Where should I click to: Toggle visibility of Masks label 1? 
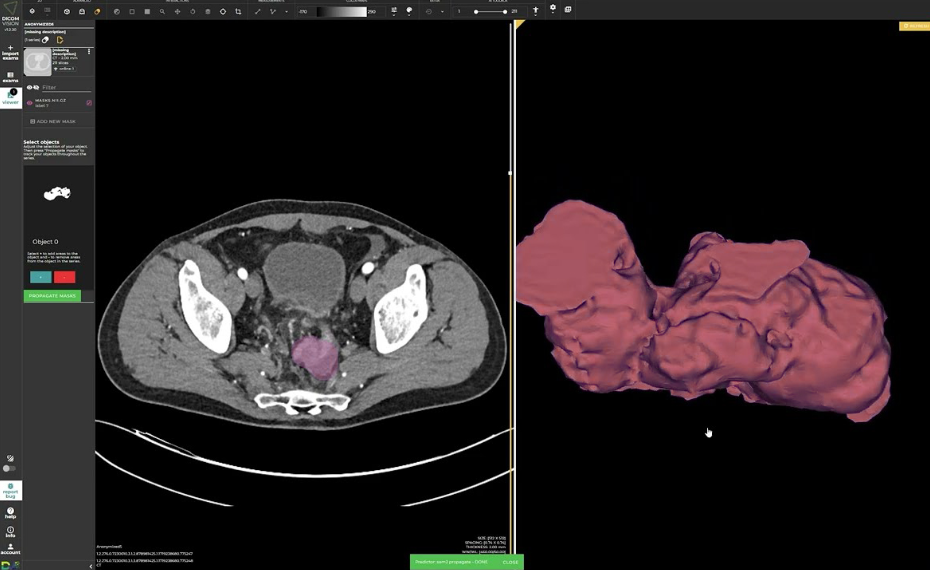pos(30,102)
